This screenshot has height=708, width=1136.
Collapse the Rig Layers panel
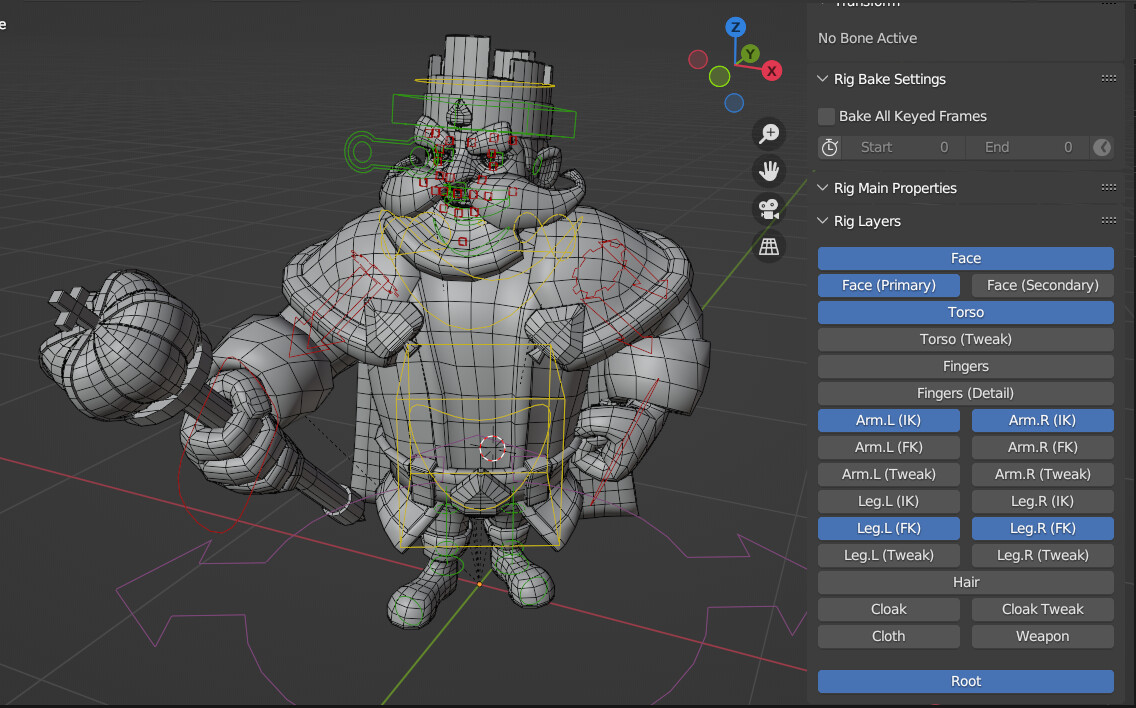pos(823,221)
